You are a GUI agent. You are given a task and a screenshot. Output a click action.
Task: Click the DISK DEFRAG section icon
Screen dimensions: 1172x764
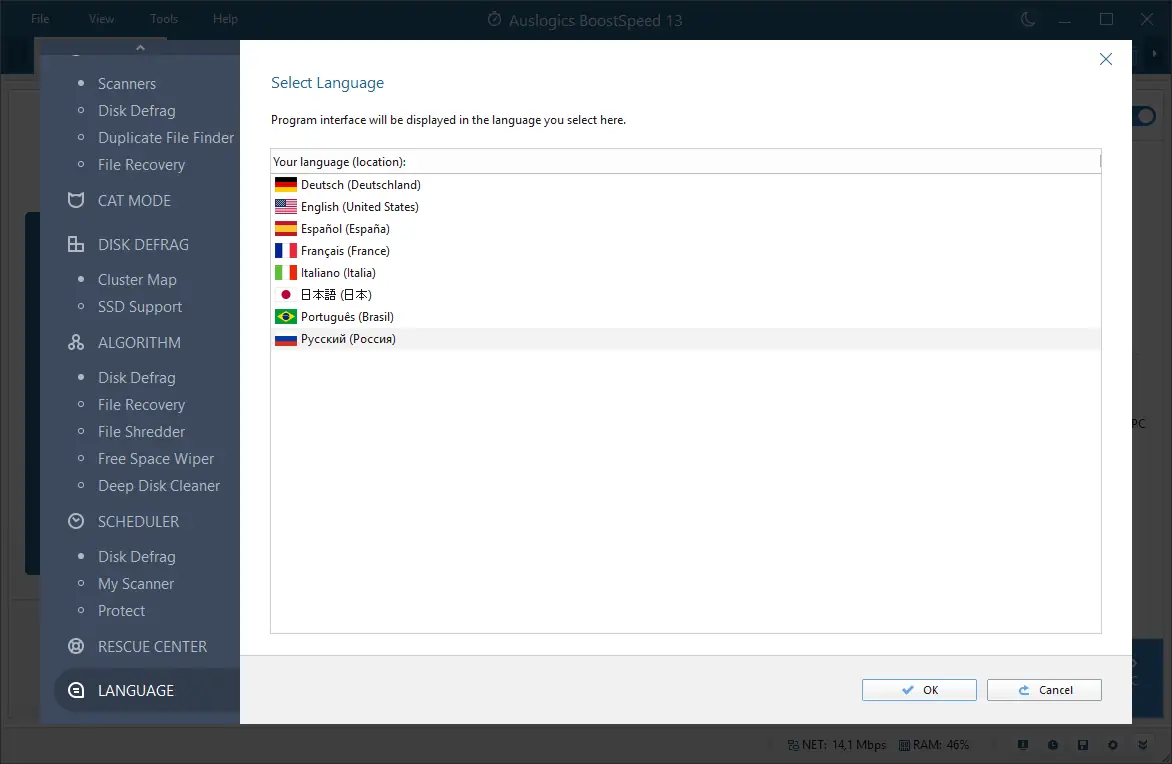pyautogui.click(x=75, y=244)
